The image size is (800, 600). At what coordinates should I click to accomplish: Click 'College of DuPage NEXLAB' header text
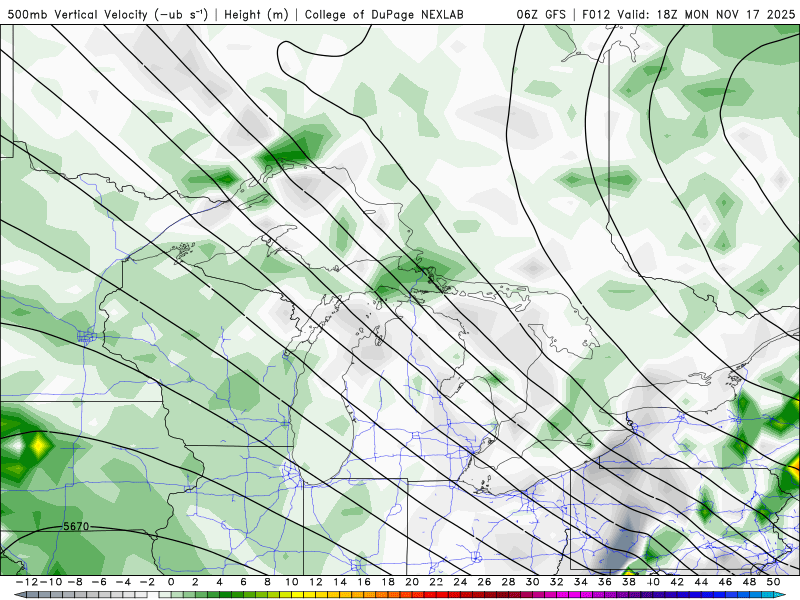point(384,15)
